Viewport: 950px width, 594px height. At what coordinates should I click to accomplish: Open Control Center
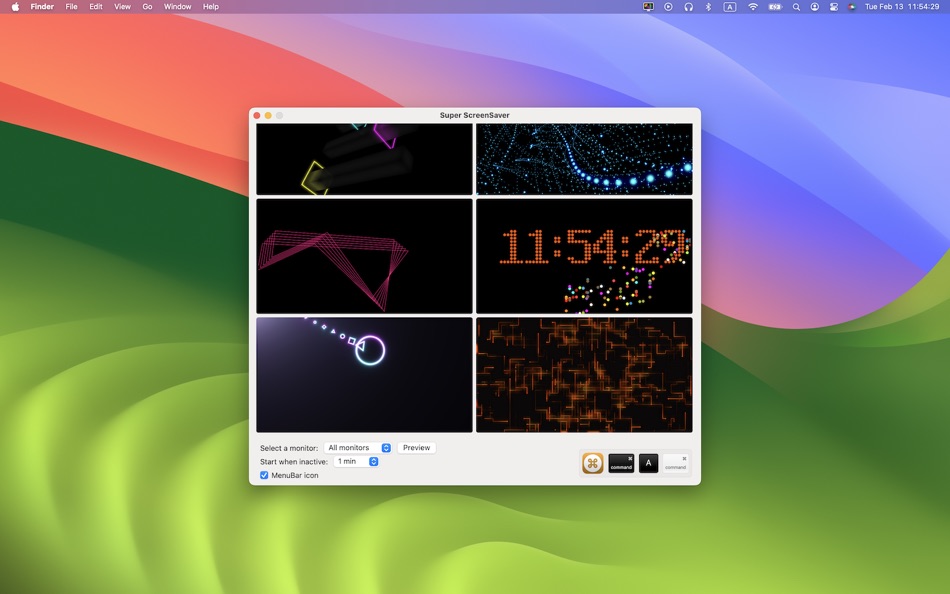(834, 7)
